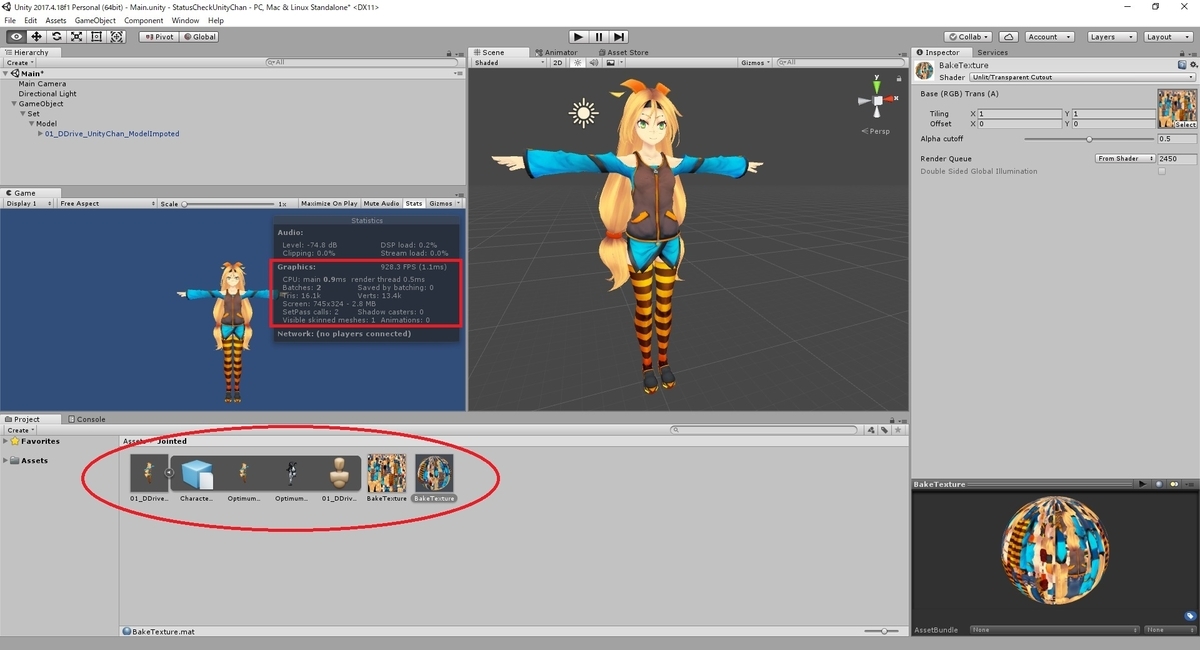Select the Hand (view) tool

16,37
